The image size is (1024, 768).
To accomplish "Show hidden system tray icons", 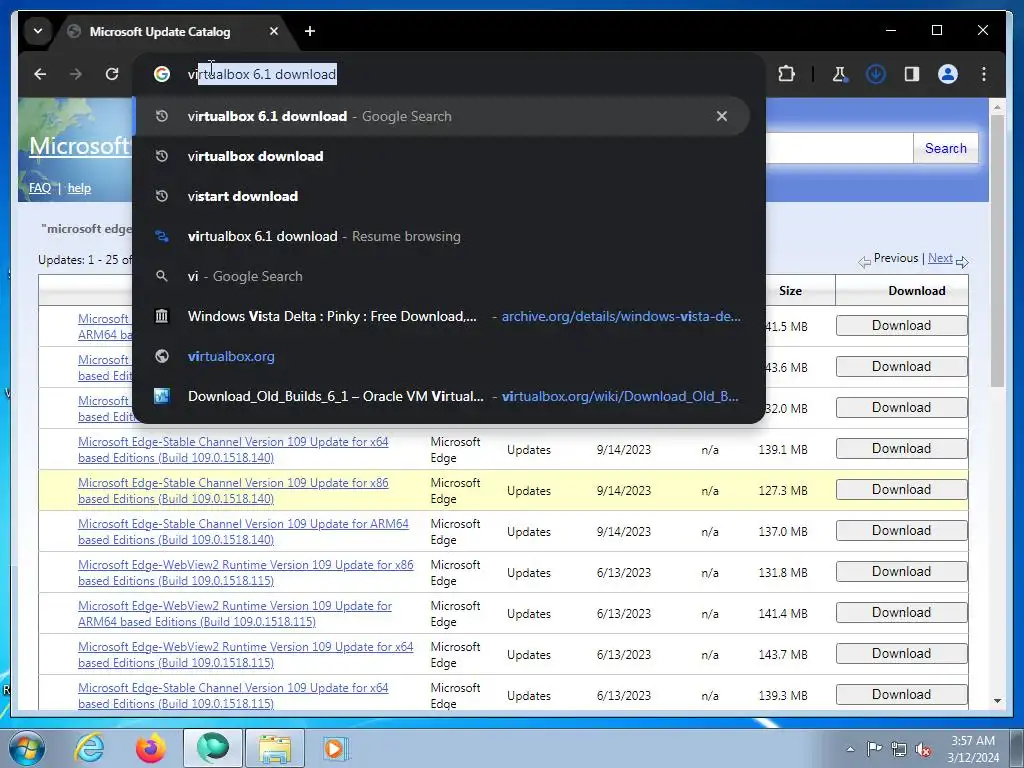I will (850, 749).
